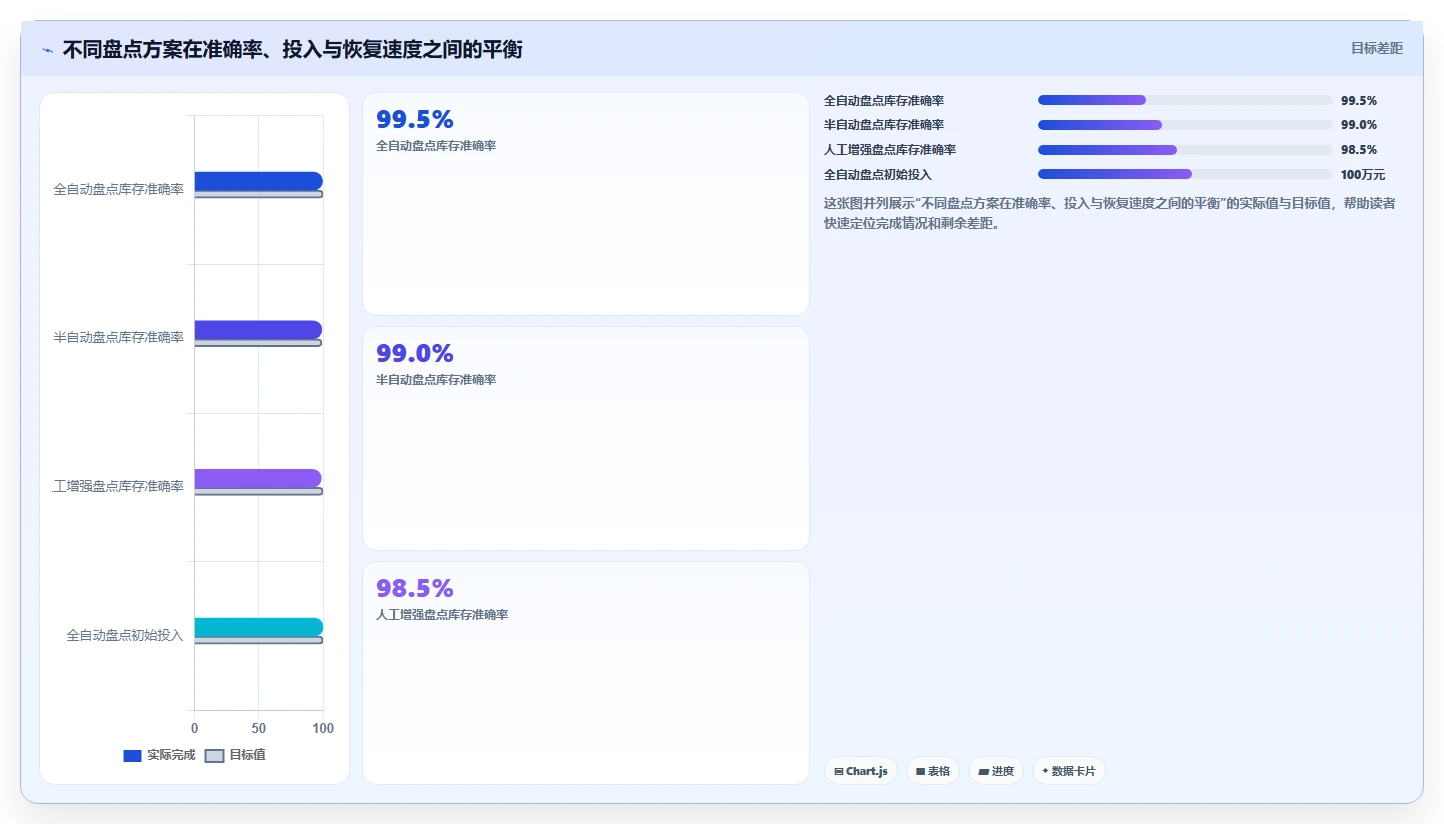Click the 全自动盘点初始投入 progress bar

click(x=1185, y=174)
